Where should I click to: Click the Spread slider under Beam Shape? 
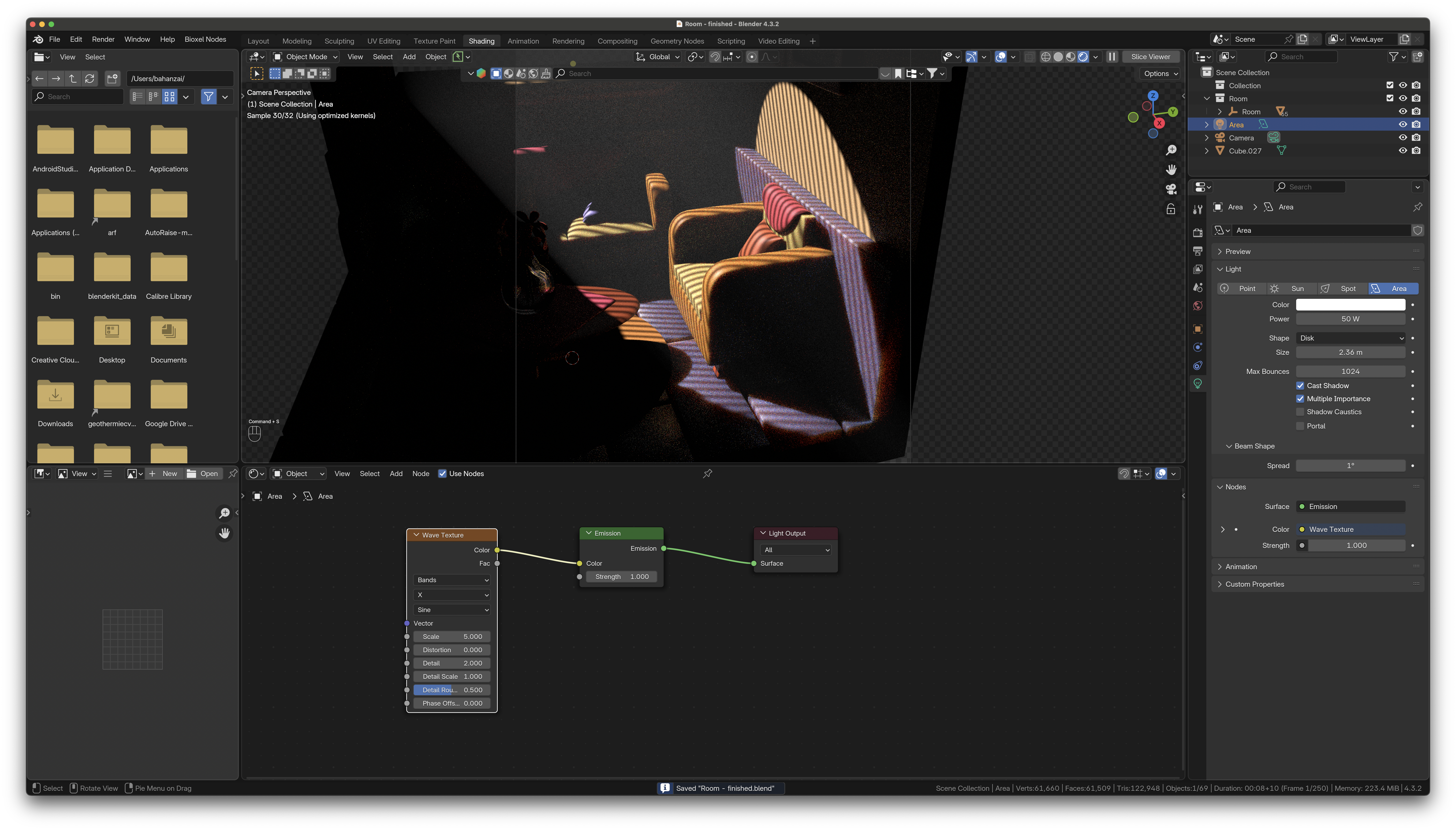point(1351,466)
